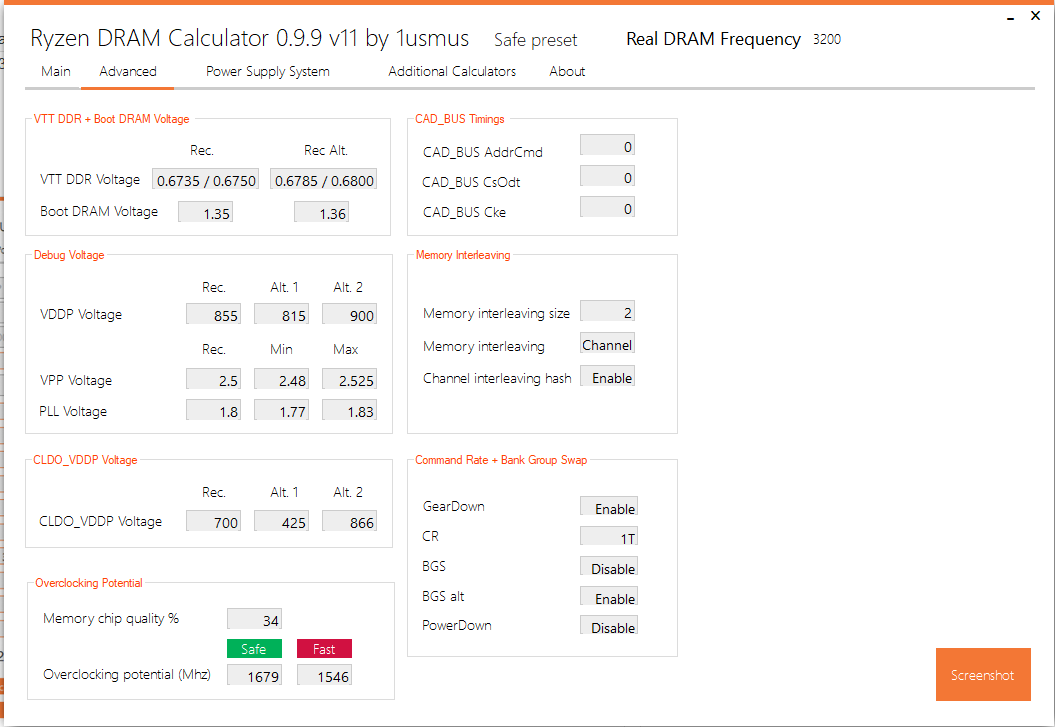Screen dimensions: 1055x727
Task: Select the CAD_BUS CsOdt value field
Action: click(x=608, y=177)
